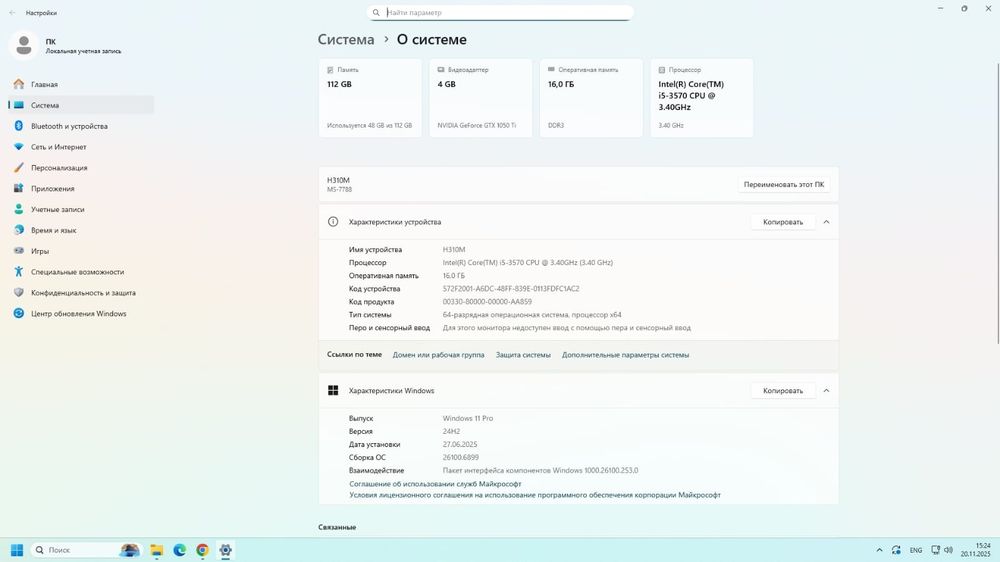Viewport: 1000px width, 562px height.
Task: Open Соглашение об использовании служб Майкрософт
Action: pos(435,484)
